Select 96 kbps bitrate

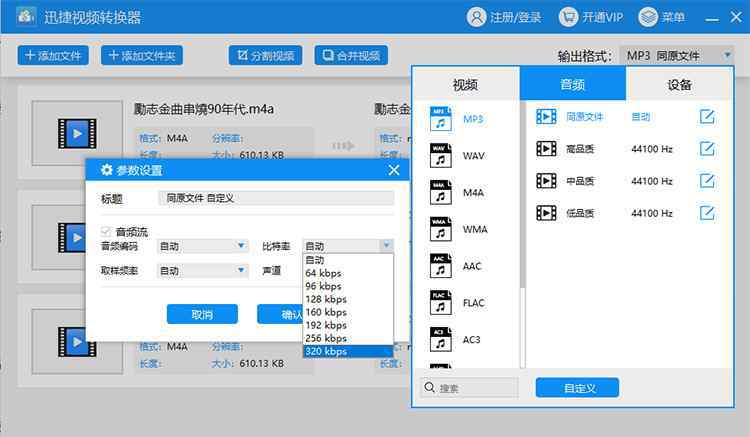pos(348,286)
